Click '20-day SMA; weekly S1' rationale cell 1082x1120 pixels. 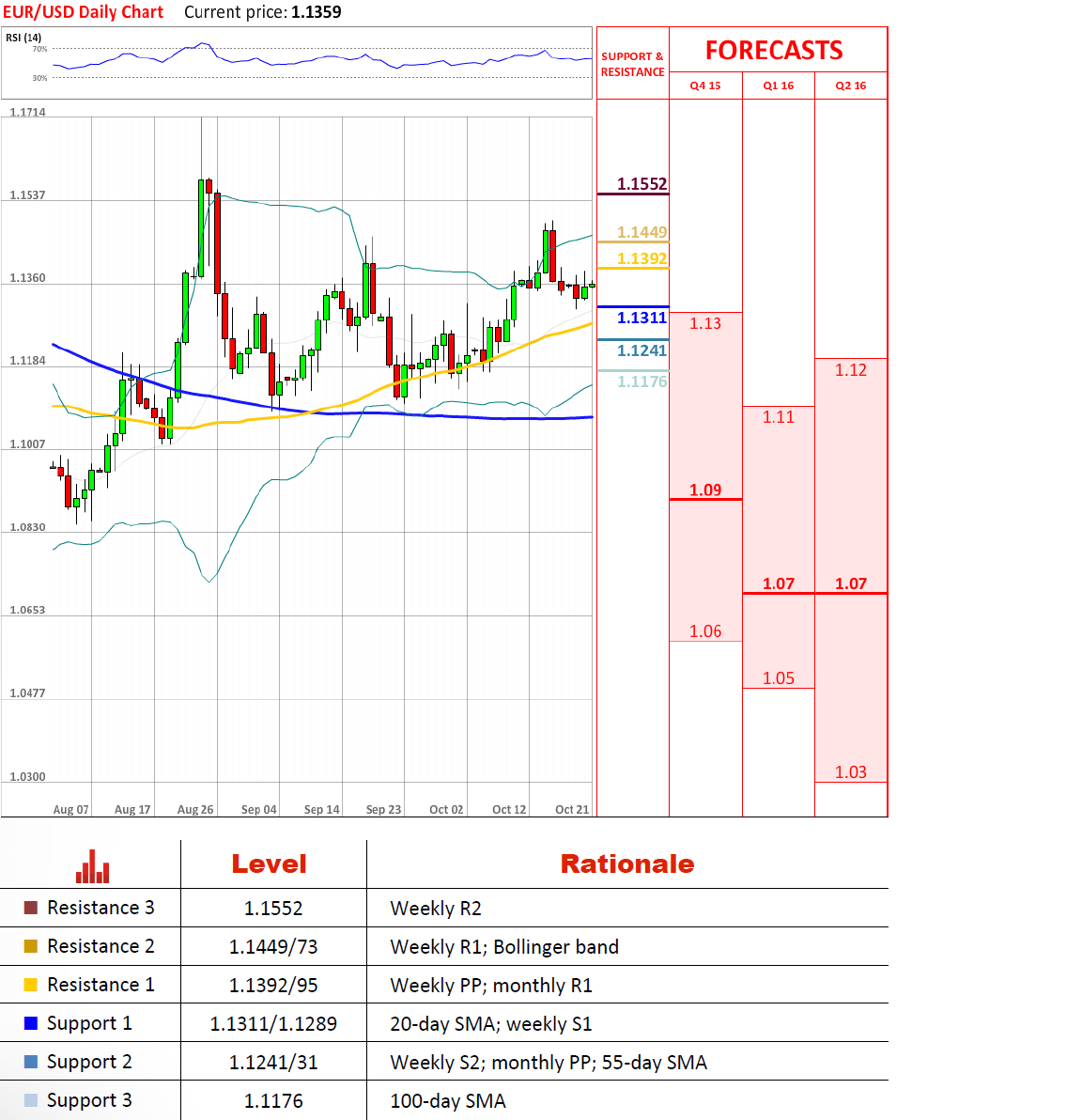[x=490, y=1024]
